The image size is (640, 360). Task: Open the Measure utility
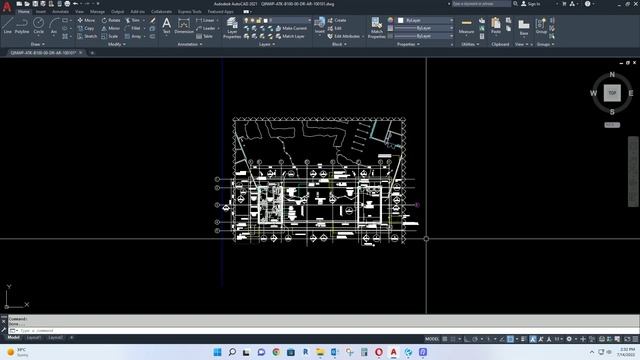point(466,27)
